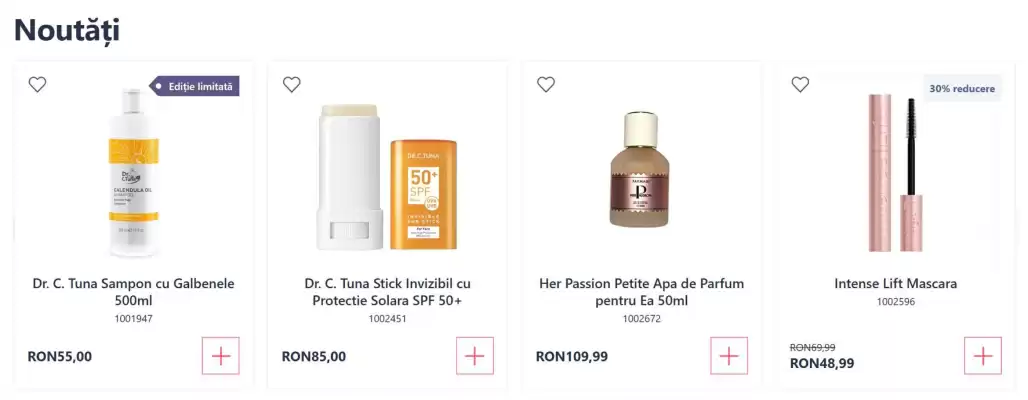Open the Intense Lift Mascara title link
This screenshot has width=1028, height=400.
tap(895, 284)
